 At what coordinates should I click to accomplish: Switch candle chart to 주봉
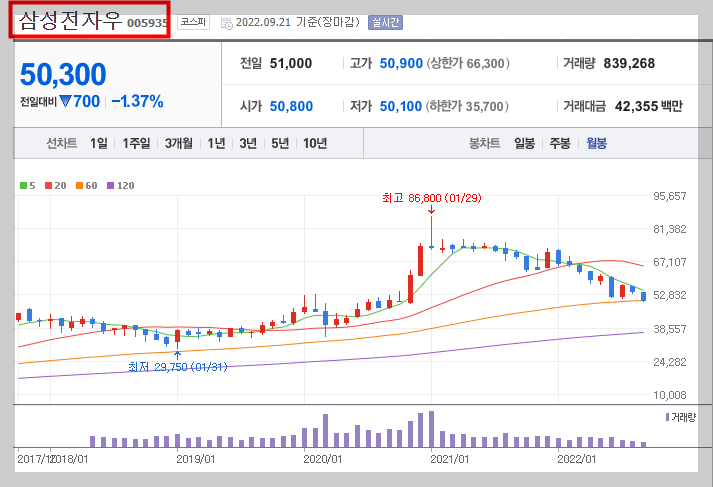click(560, 144)
